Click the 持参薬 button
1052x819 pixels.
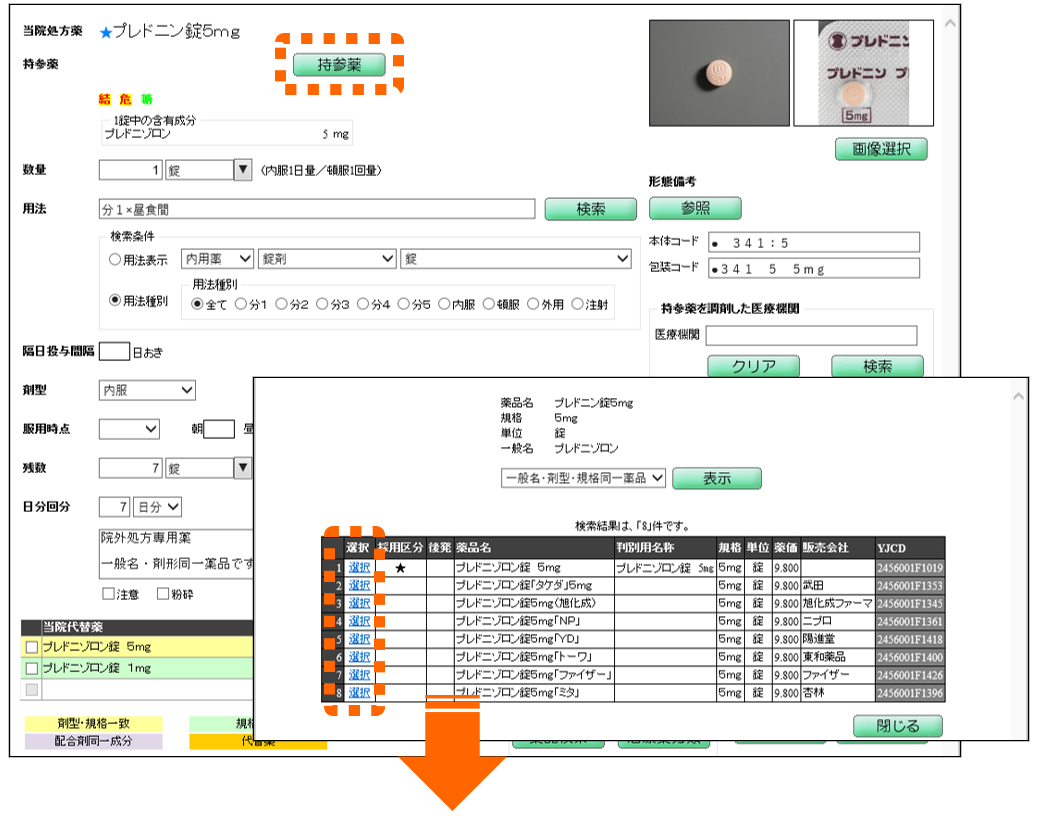coord(339,65)
